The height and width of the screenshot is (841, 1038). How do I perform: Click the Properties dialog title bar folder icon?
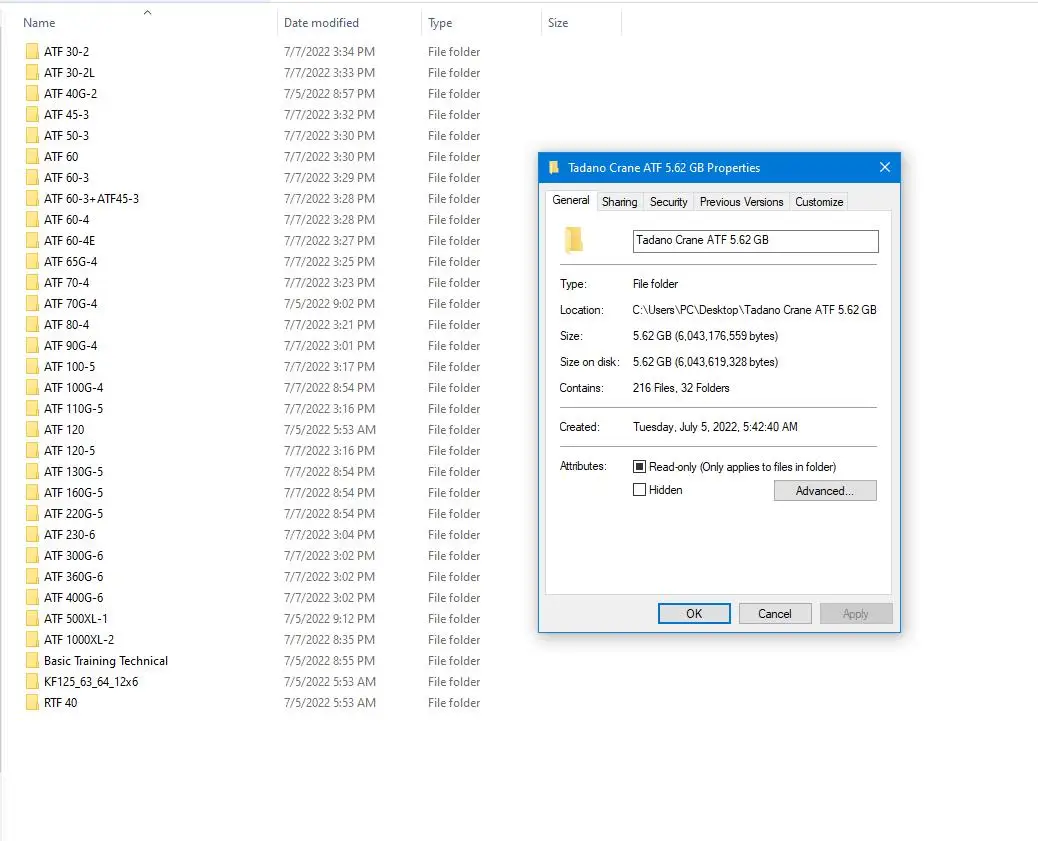click(x=554, y=168)
